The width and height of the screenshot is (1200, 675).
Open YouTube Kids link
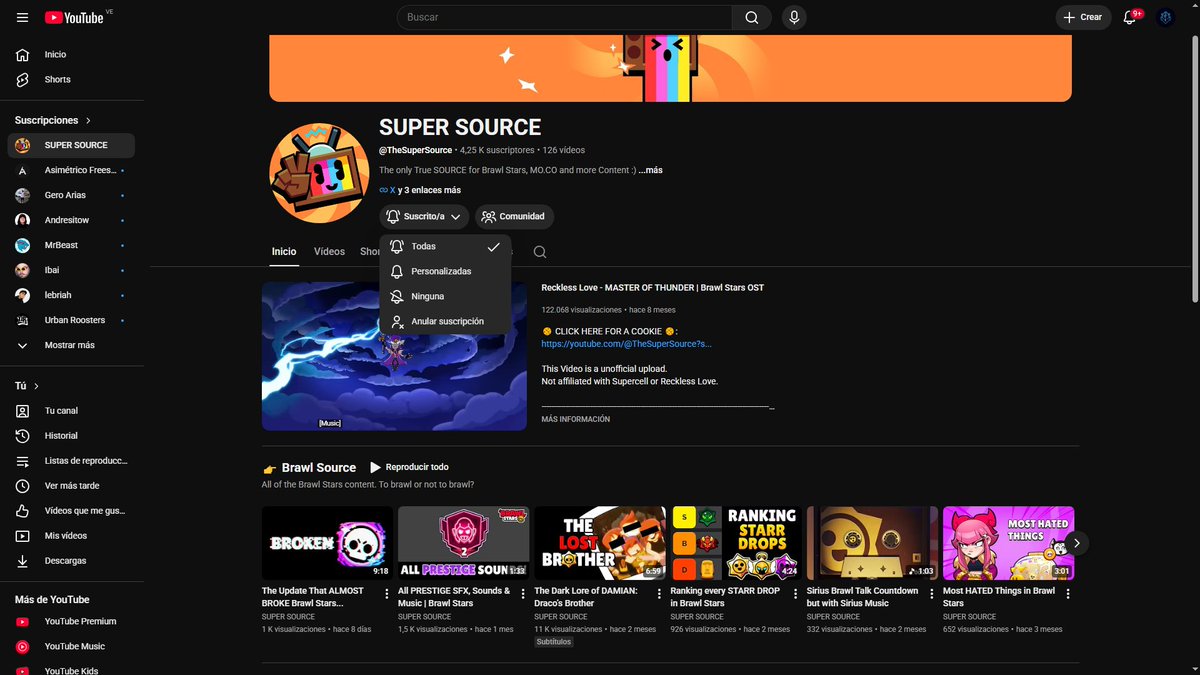click(71, 670)
